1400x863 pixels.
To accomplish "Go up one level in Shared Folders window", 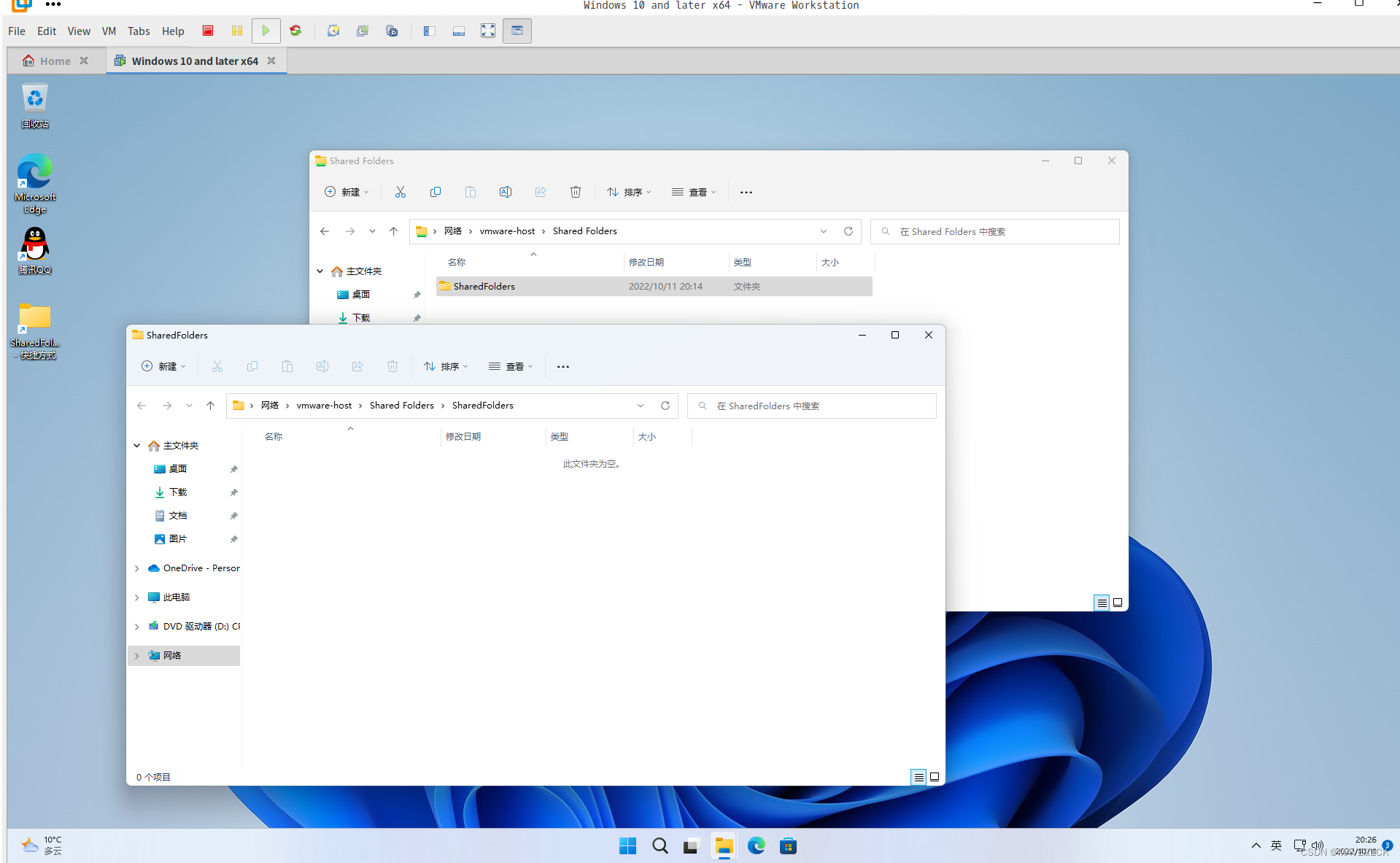I will (393, 231).
